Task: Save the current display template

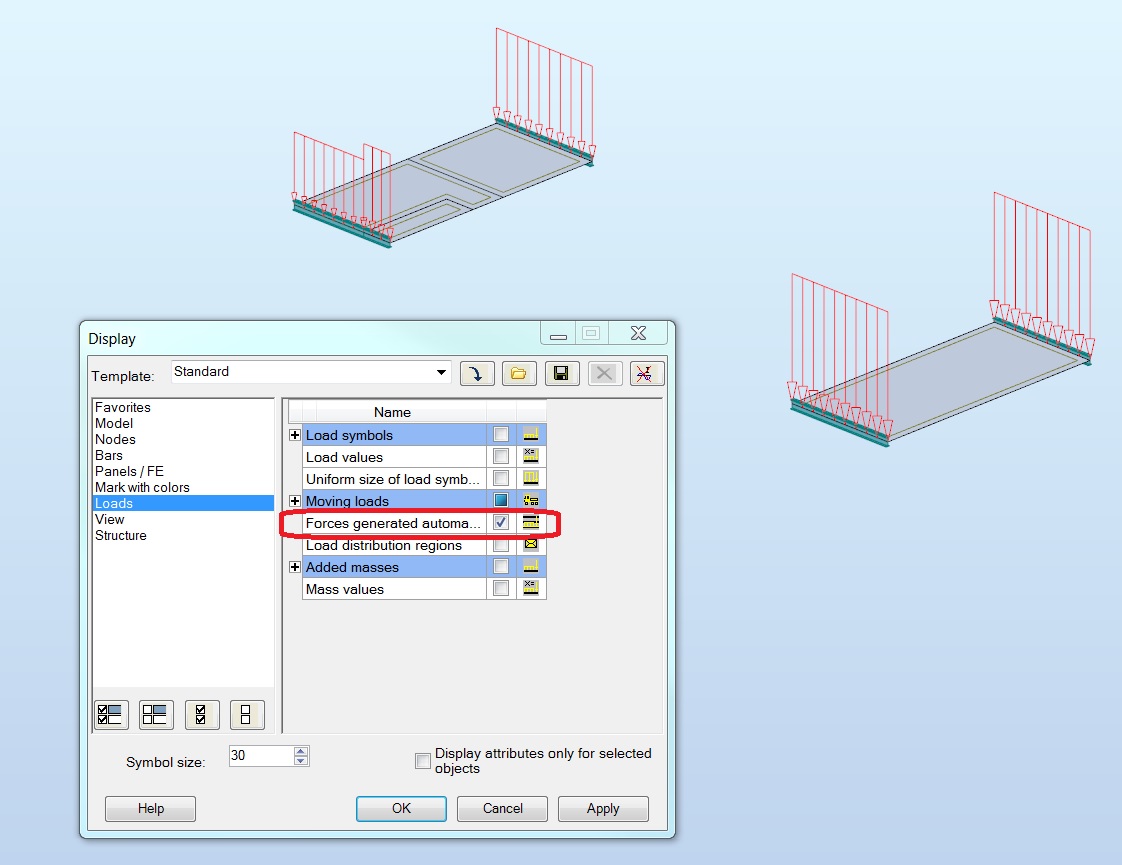Action: pyautogui.click(x=561, y=372)
